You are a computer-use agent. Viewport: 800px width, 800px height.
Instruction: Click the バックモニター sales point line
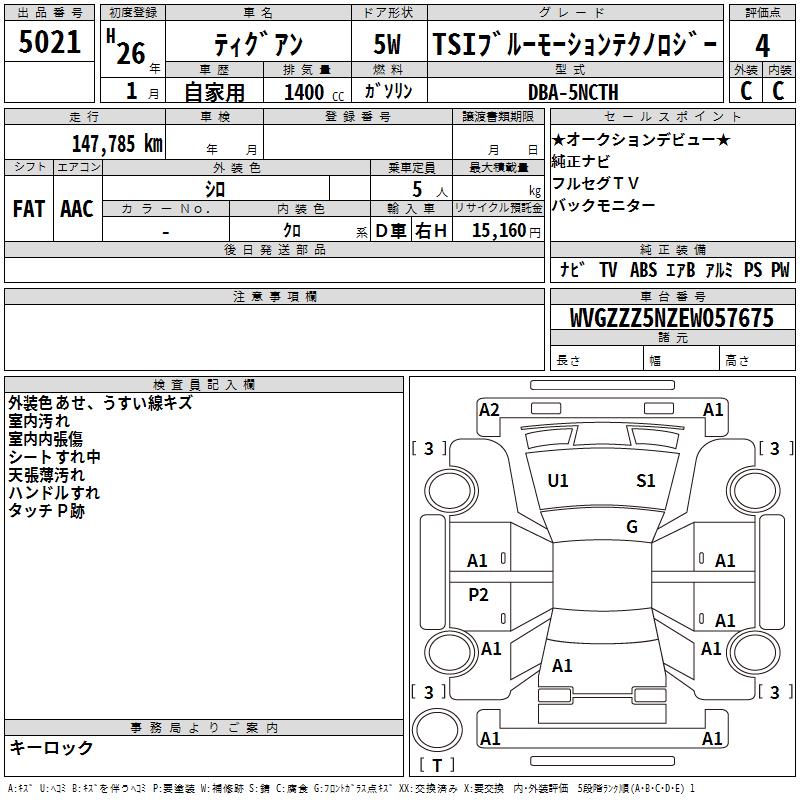pos(603,206)
